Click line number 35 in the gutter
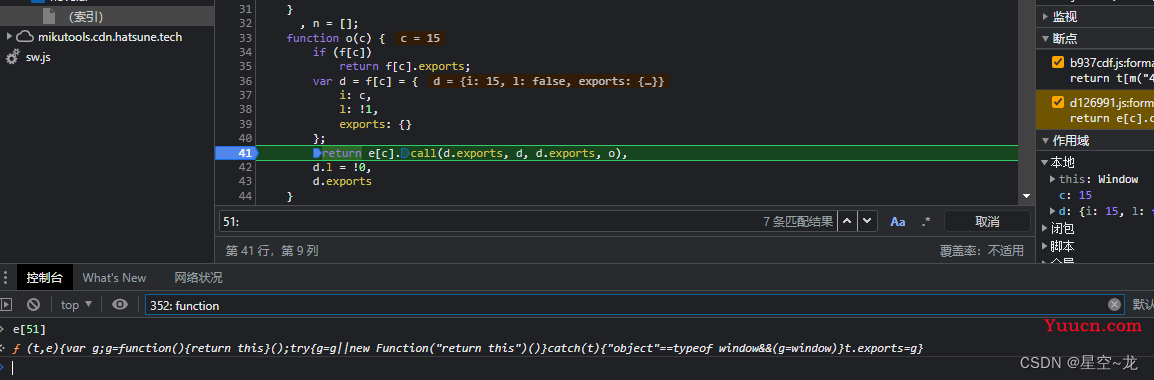 tap(245, 66)
